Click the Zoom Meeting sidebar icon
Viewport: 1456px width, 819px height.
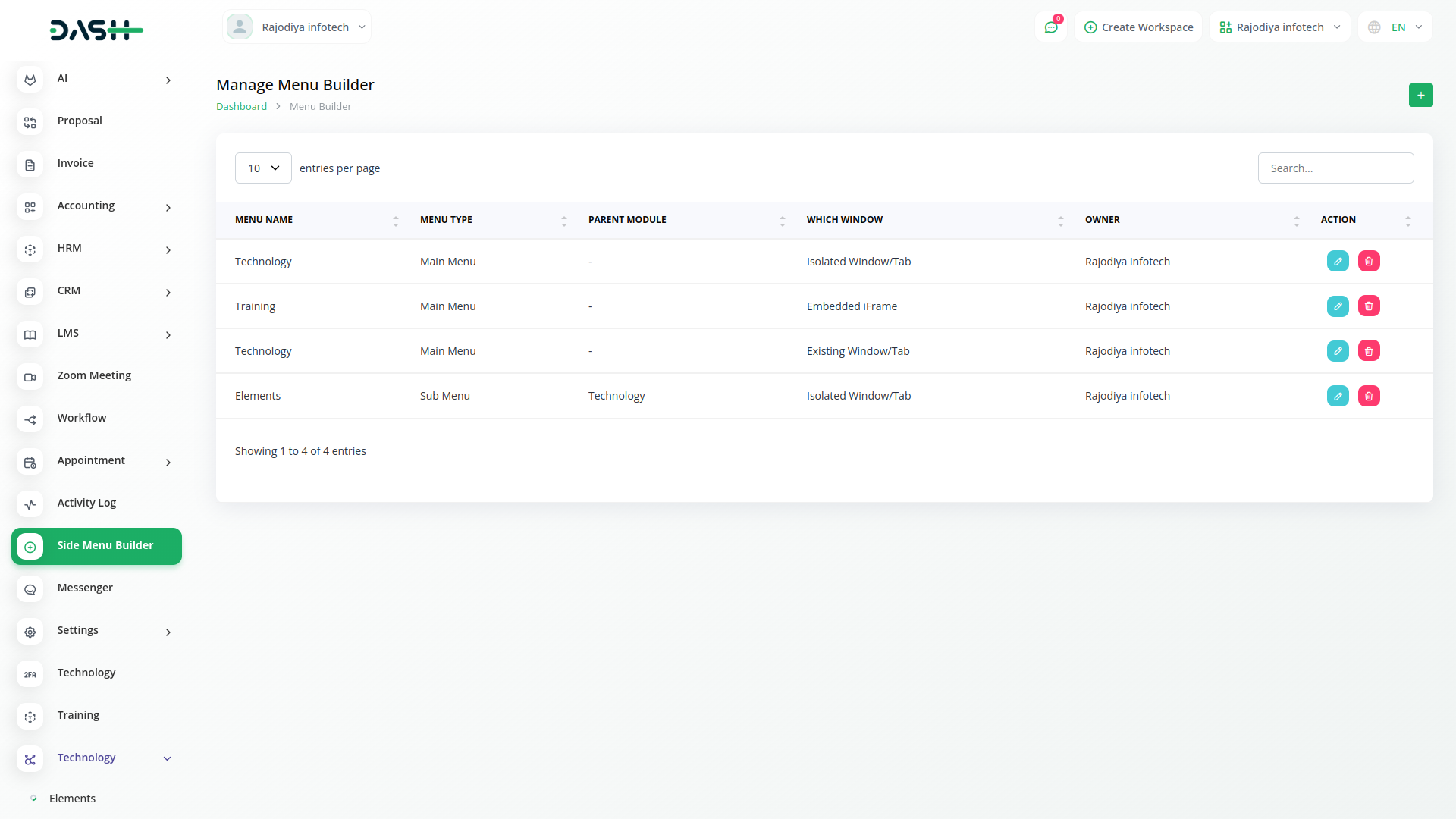pyautogui.click(x=30, y=377)
